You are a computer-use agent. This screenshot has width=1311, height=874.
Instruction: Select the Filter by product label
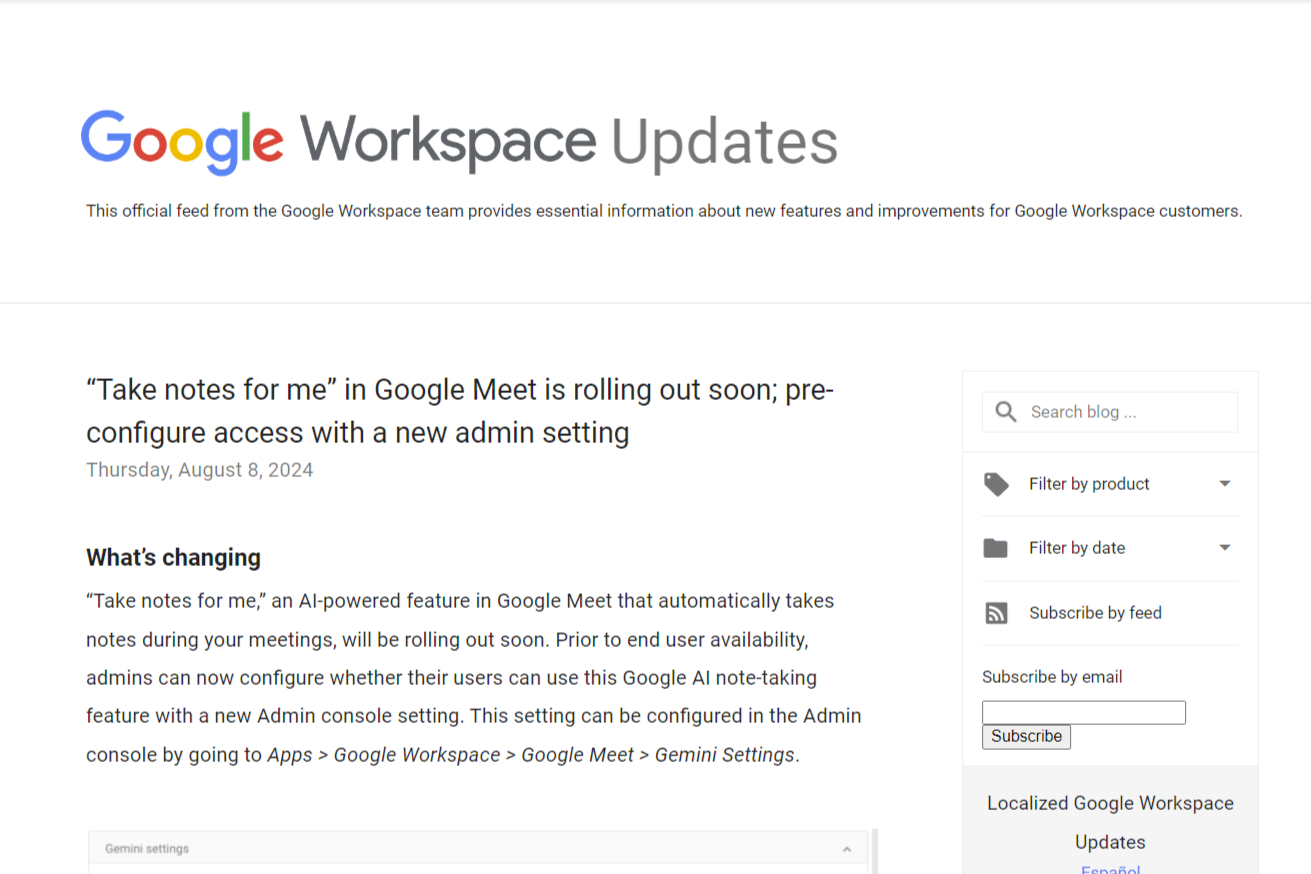(x=1089, y=483)
